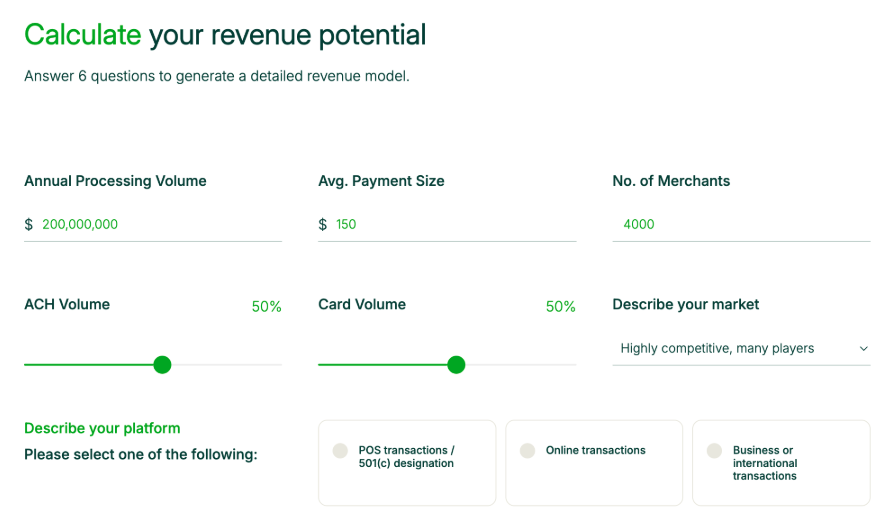
Task: Click the Describe your market label
Action: tap(686, 304)
